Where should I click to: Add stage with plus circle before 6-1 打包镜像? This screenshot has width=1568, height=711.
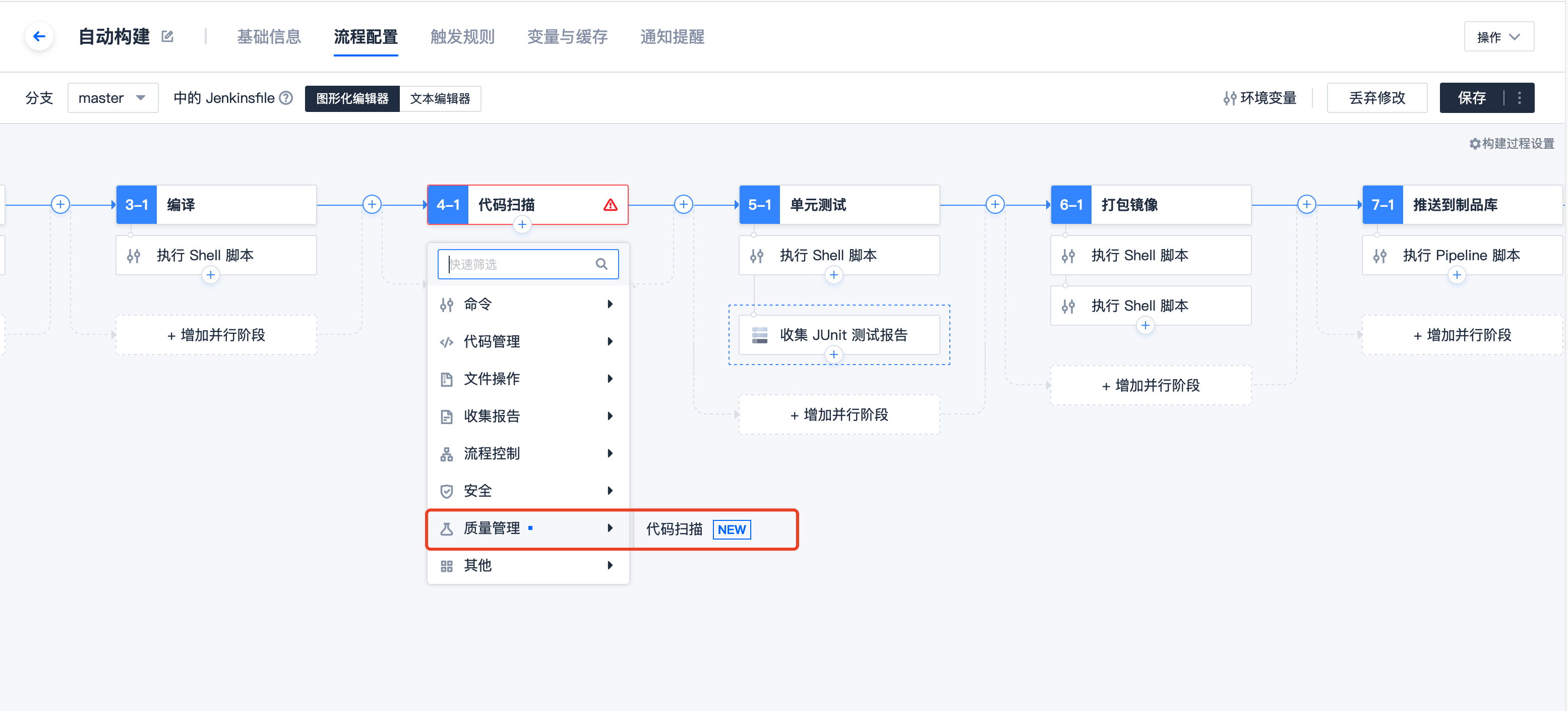tap(995, 205)
